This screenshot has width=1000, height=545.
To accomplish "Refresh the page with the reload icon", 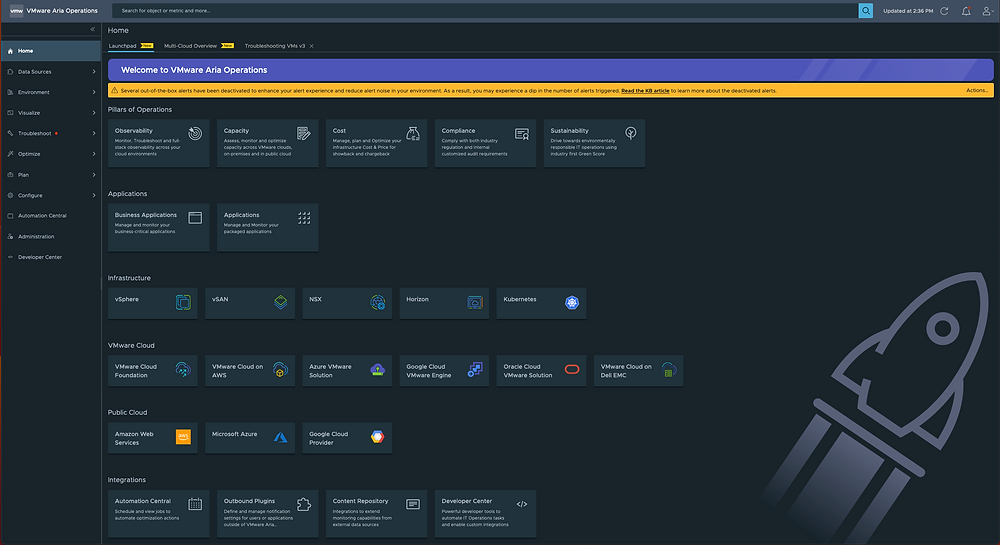I will [x=945, y=11].
